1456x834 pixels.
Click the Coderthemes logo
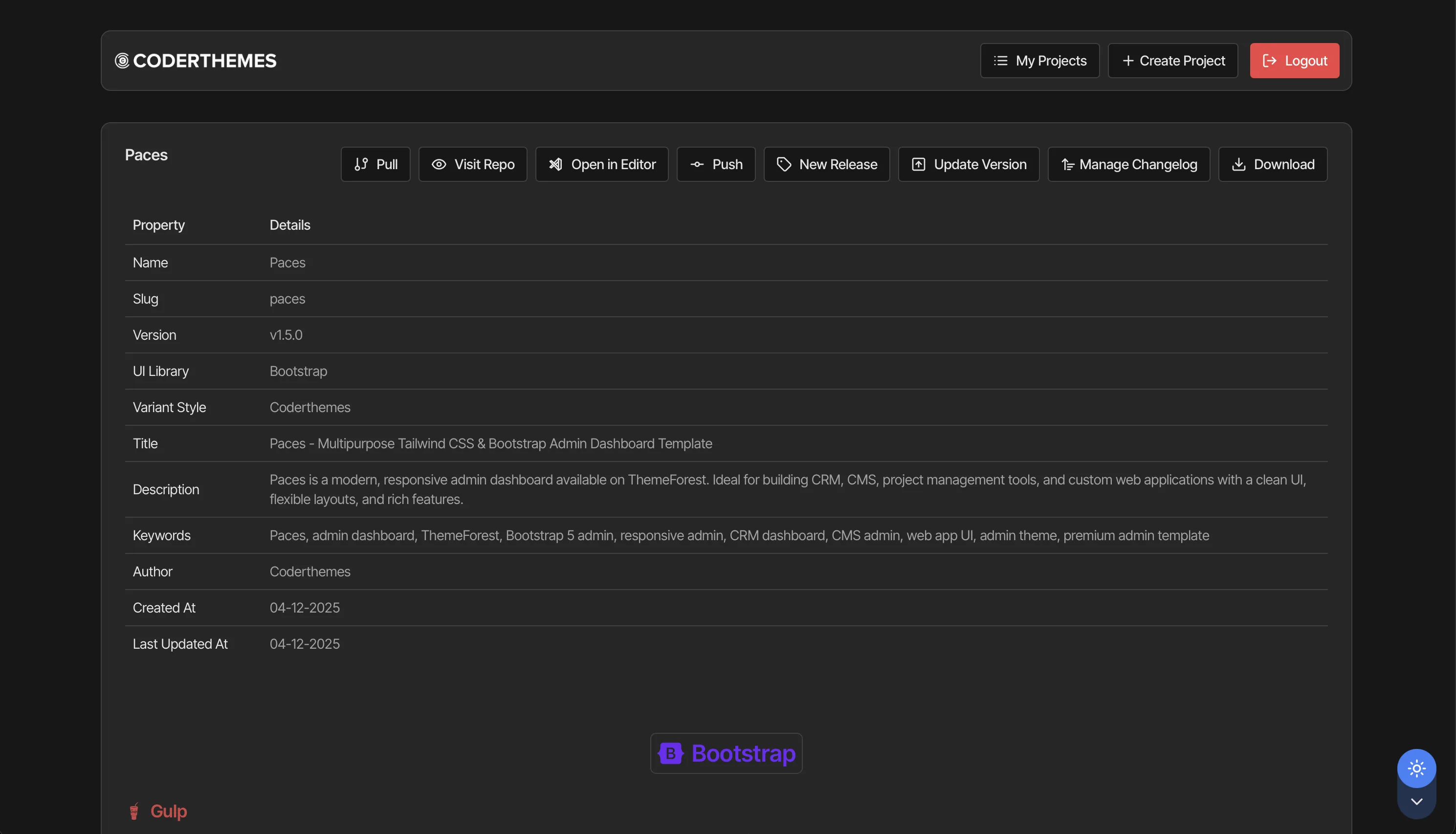pyautogui.click(x=195, y=61)
